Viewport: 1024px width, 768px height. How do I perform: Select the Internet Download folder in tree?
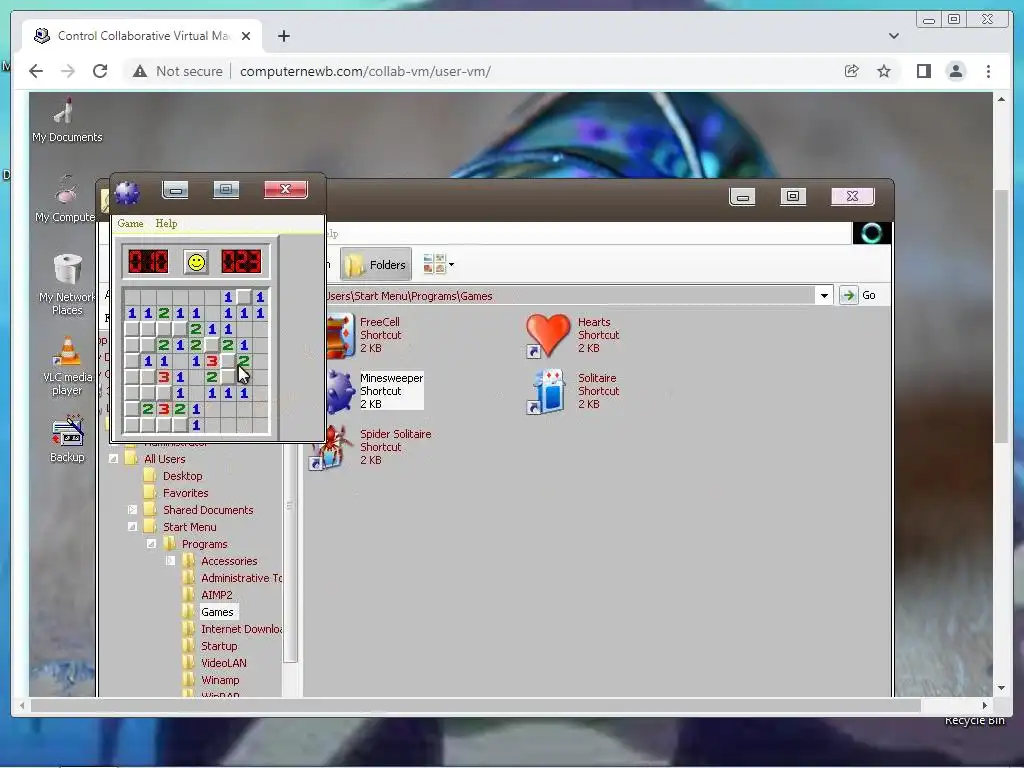tap(241, 629)
